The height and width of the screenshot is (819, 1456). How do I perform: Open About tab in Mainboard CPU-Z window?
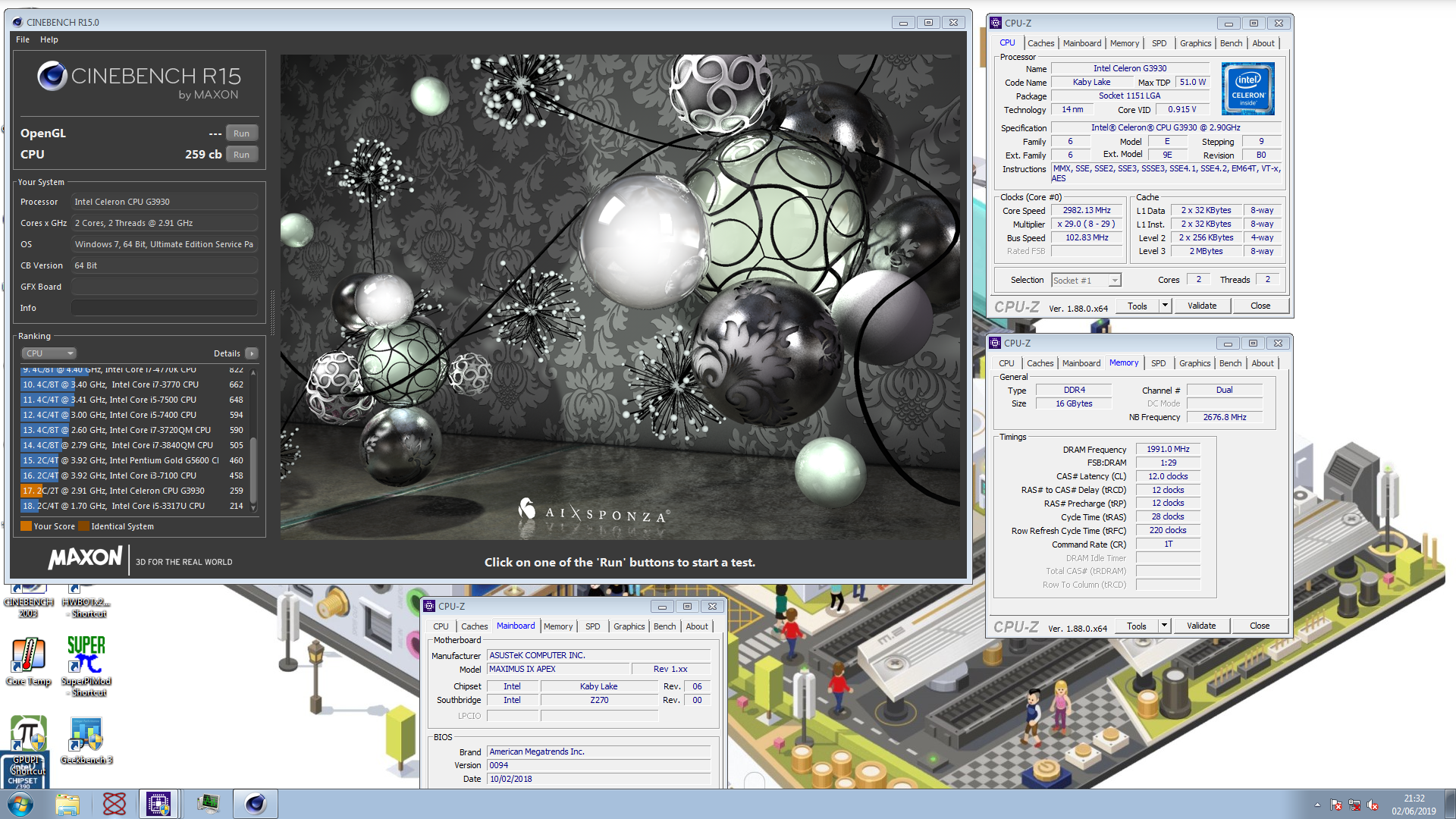coord(697,626)
